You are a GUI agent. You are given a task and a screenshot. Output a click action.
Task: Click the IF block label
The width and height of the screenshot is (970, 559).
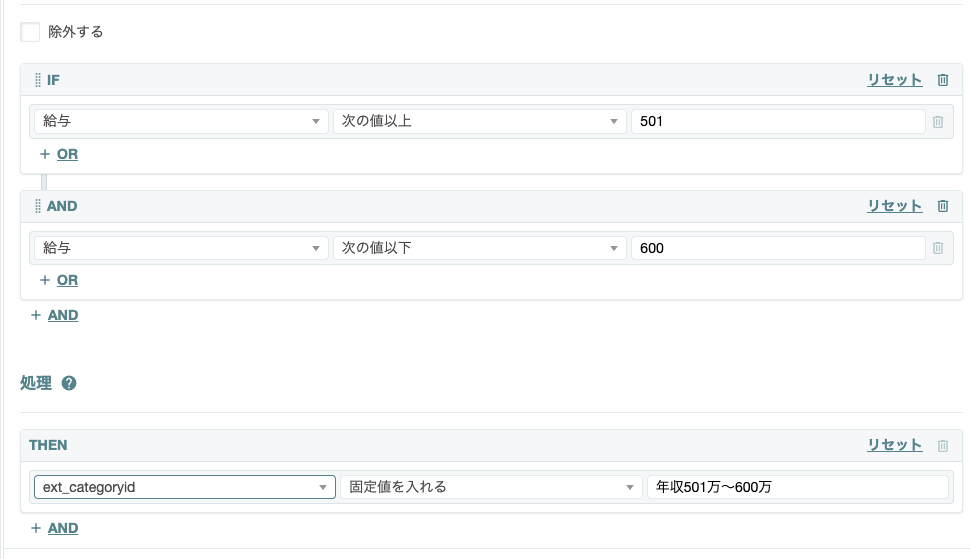tap(53, 80)
